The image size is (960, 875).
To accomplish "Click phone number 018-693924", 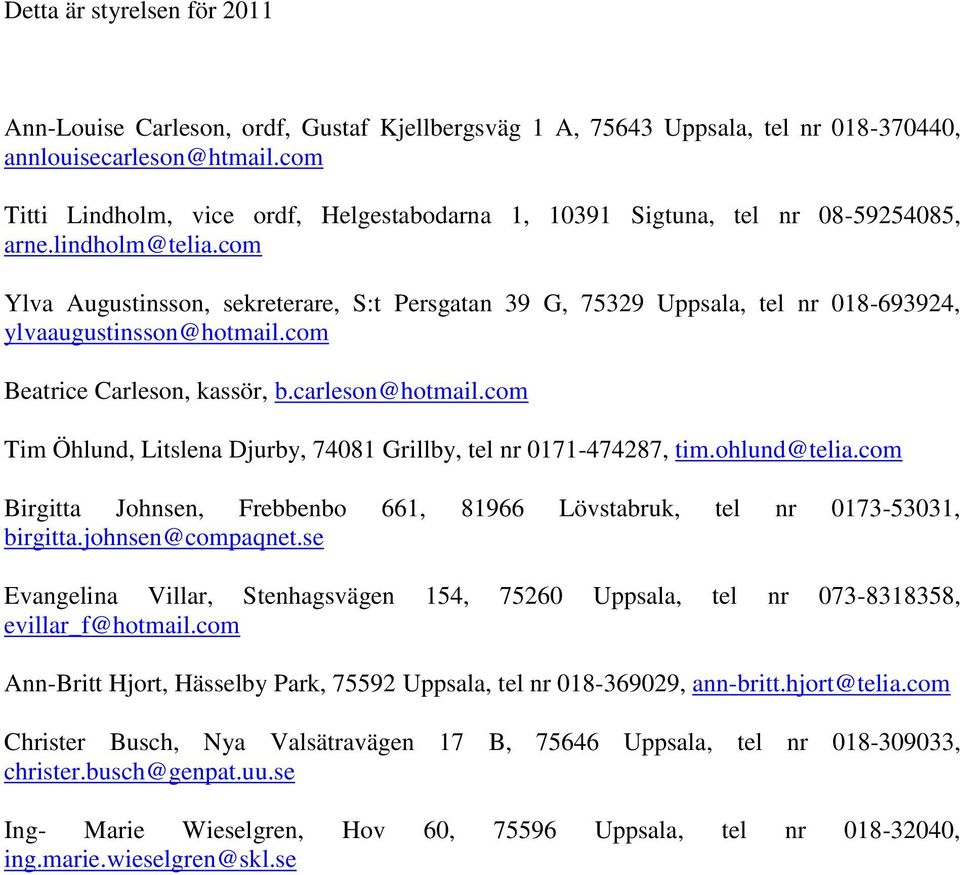I will pyautogui.click(x=895, y=304).
